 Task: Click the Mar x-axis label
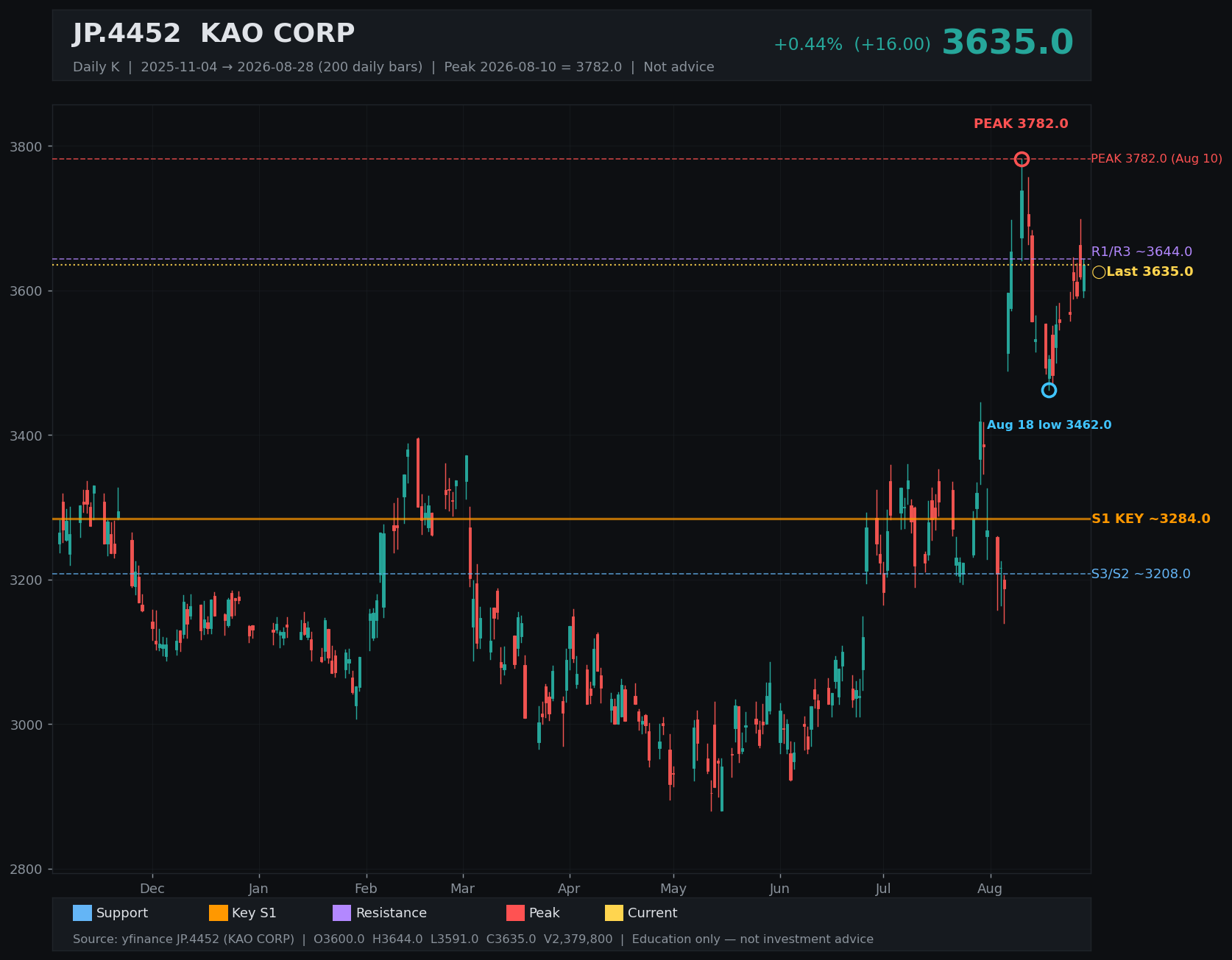click(x=462, y=889)
